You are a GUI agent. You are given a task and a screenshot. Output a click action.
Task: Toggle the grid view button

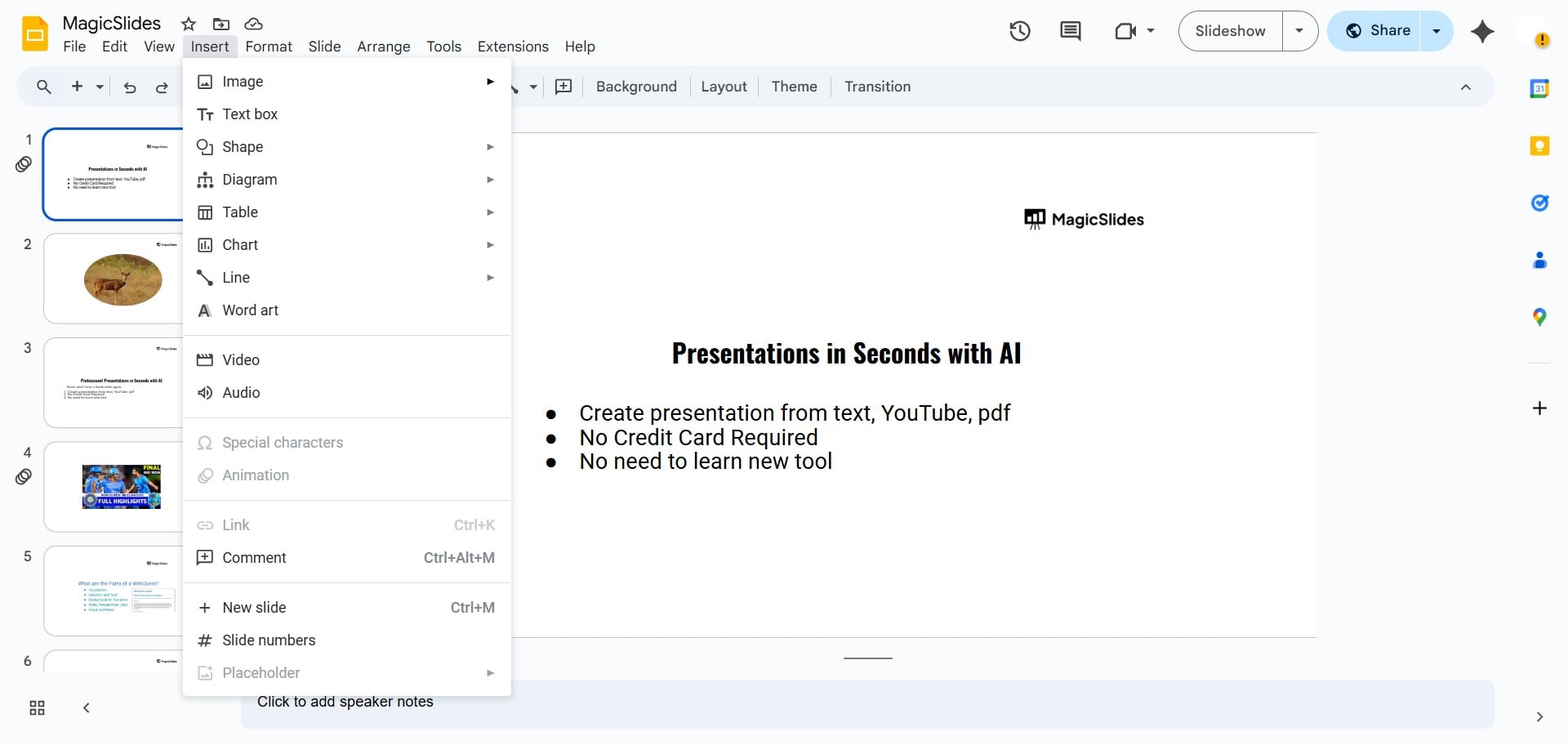(x=37, y=708)
